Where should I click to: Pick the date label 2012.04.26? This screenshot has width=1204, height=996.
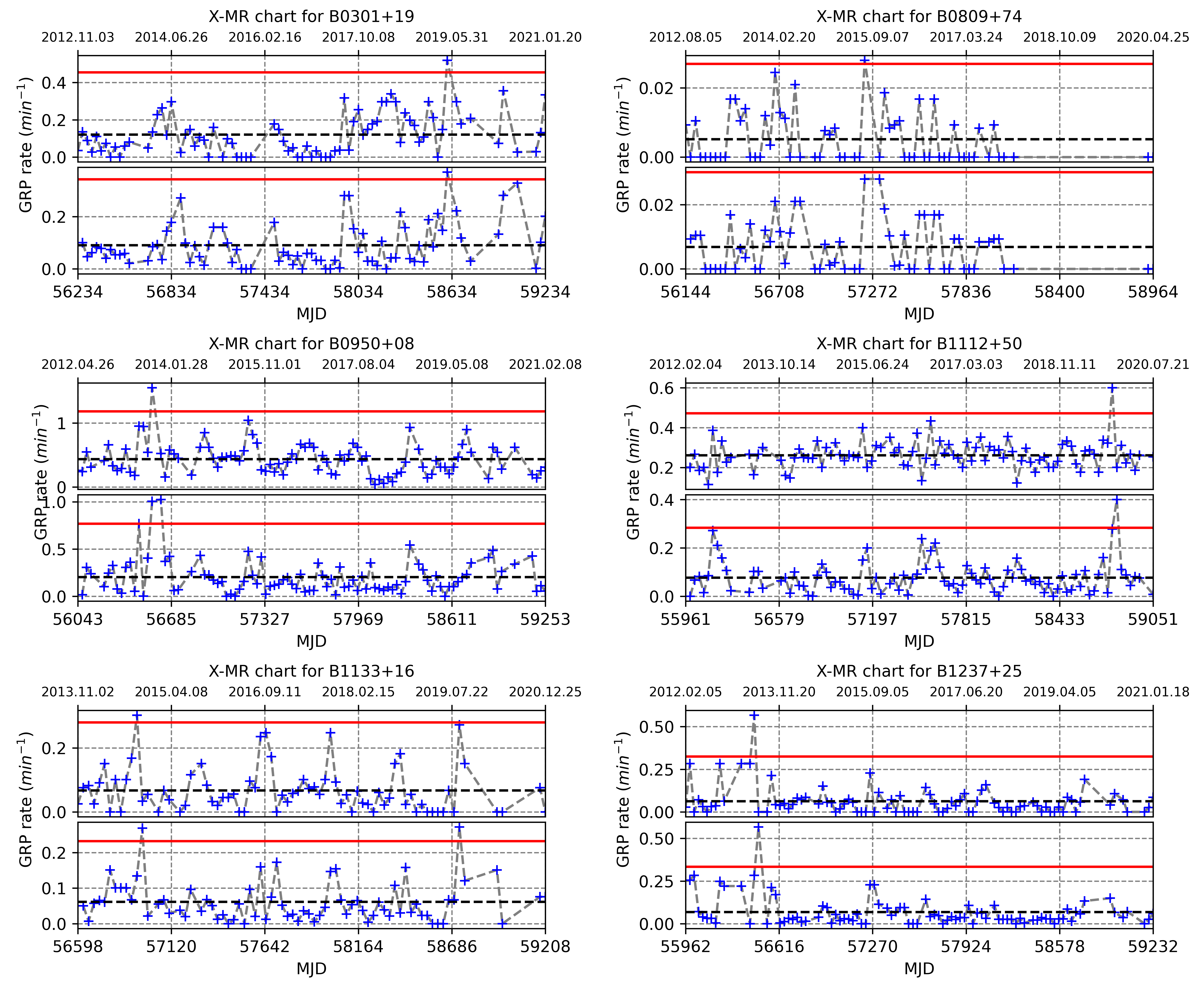pos(78,365)
